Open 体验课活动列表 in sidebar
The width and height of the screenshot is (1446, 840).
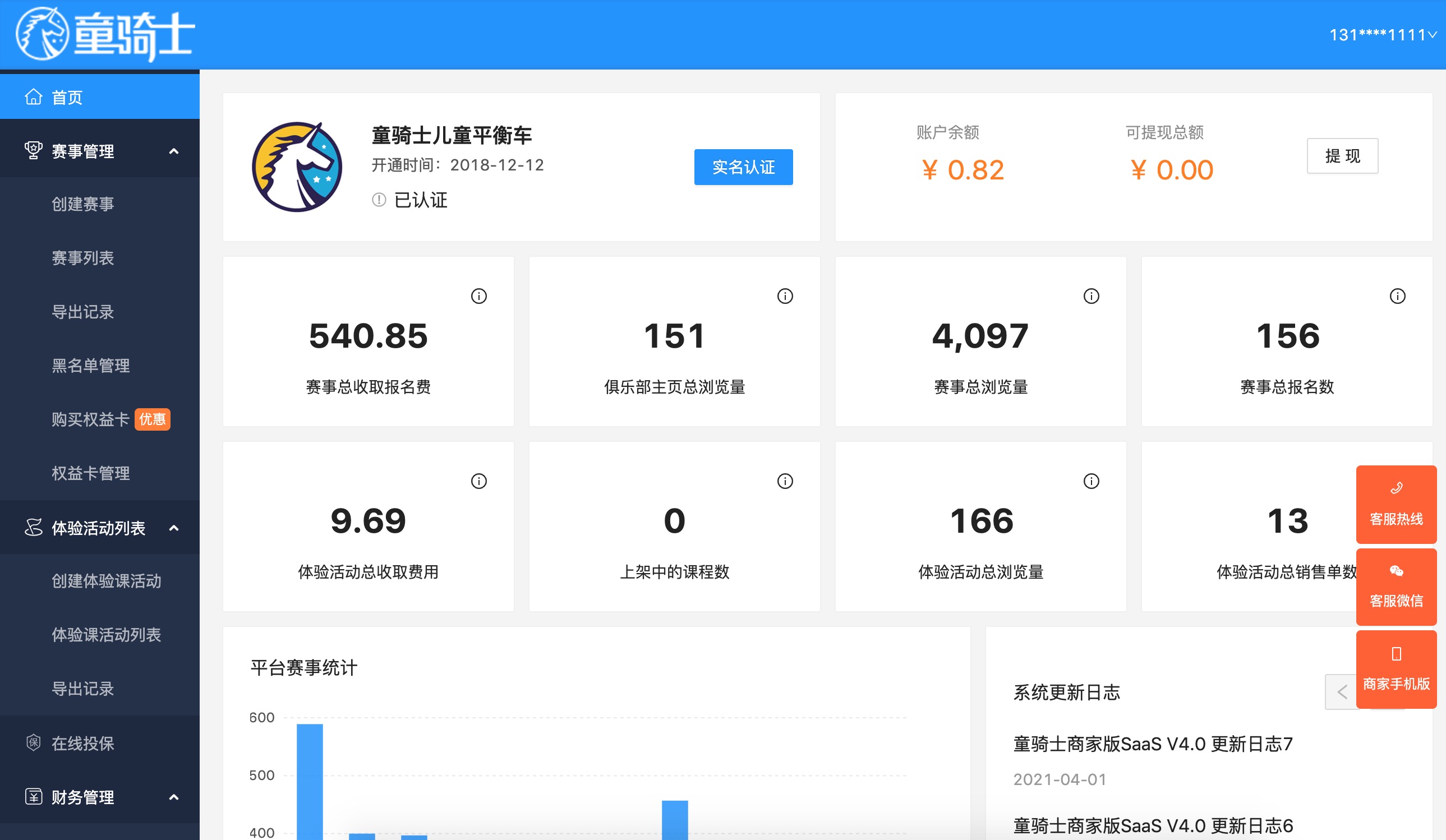pos(107,635)
